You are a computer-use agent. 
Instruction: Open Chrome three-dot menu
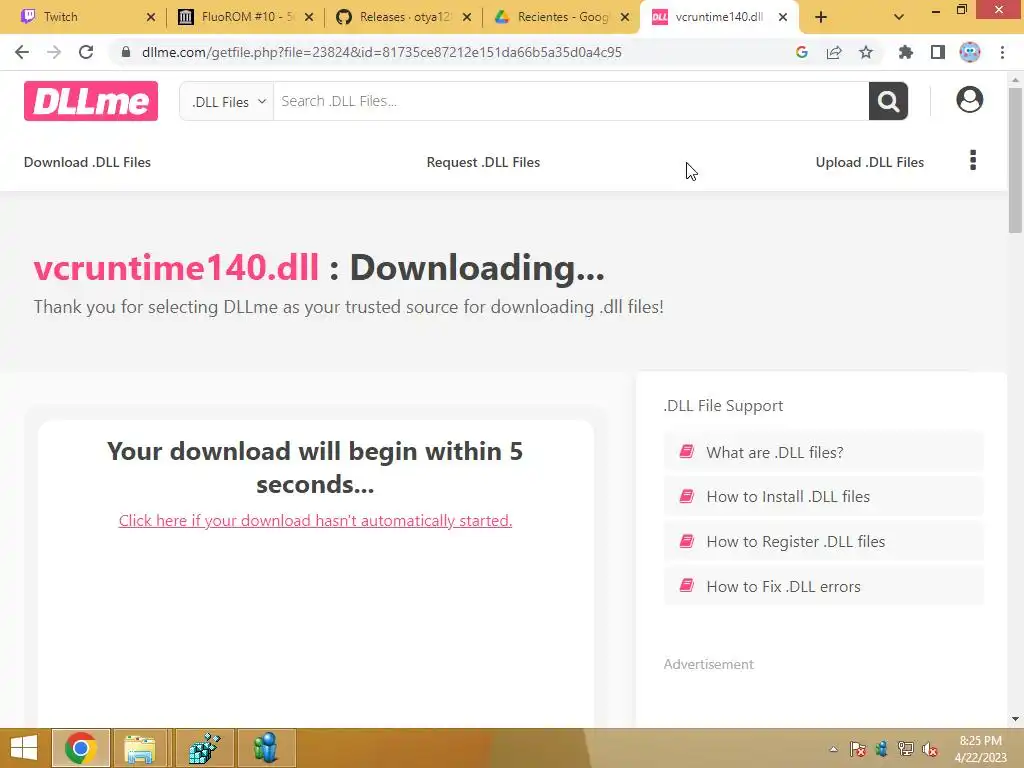point(1002,52)
